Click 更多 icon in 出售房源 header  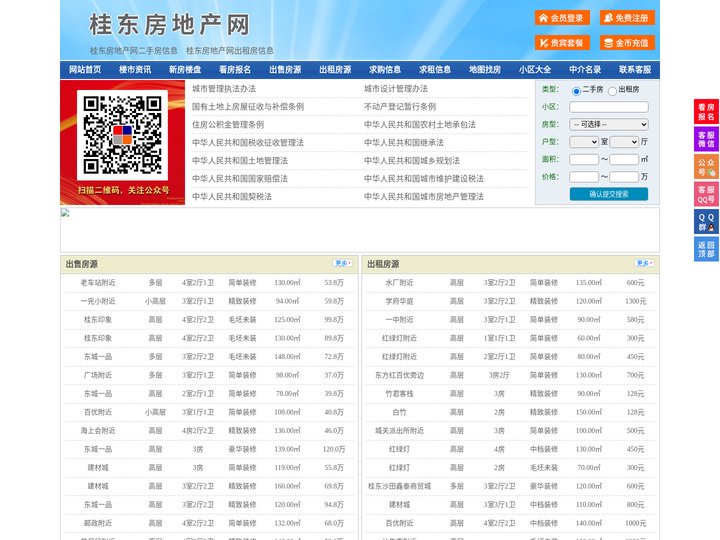pos(342,263)
